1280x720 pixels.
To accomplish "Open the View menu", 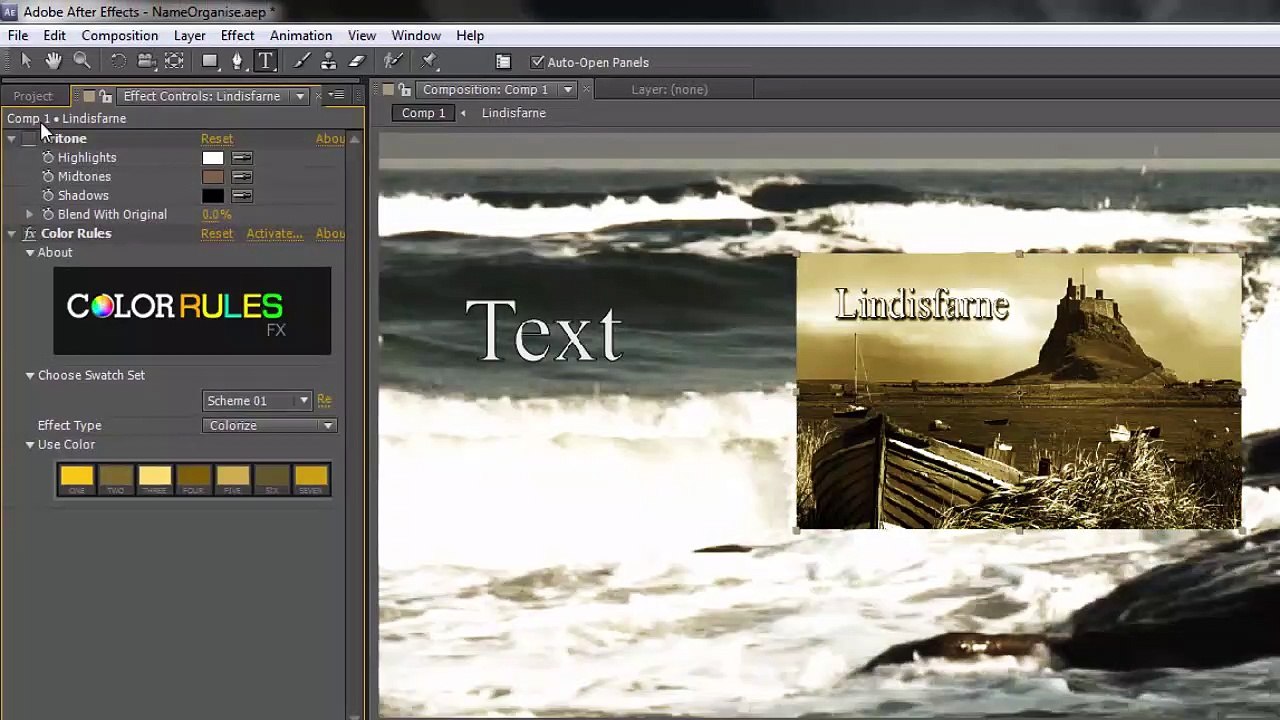I will [362, 35].
